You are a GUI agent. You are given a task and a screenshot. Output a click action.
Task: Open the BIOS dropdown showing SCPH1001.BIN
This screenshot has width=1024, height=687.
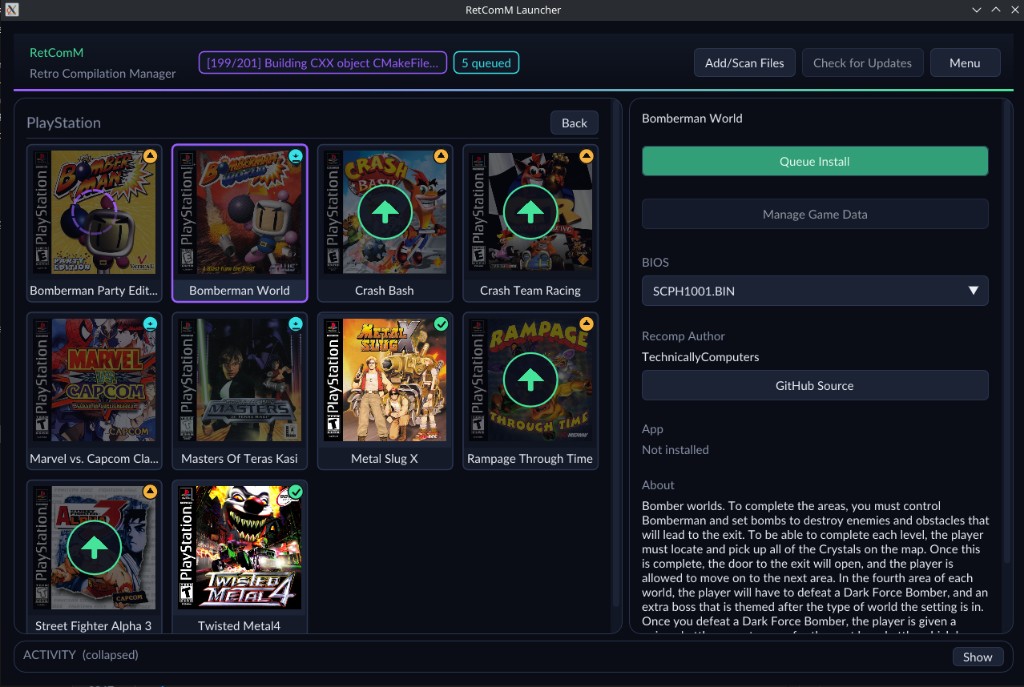click(814, 291)
